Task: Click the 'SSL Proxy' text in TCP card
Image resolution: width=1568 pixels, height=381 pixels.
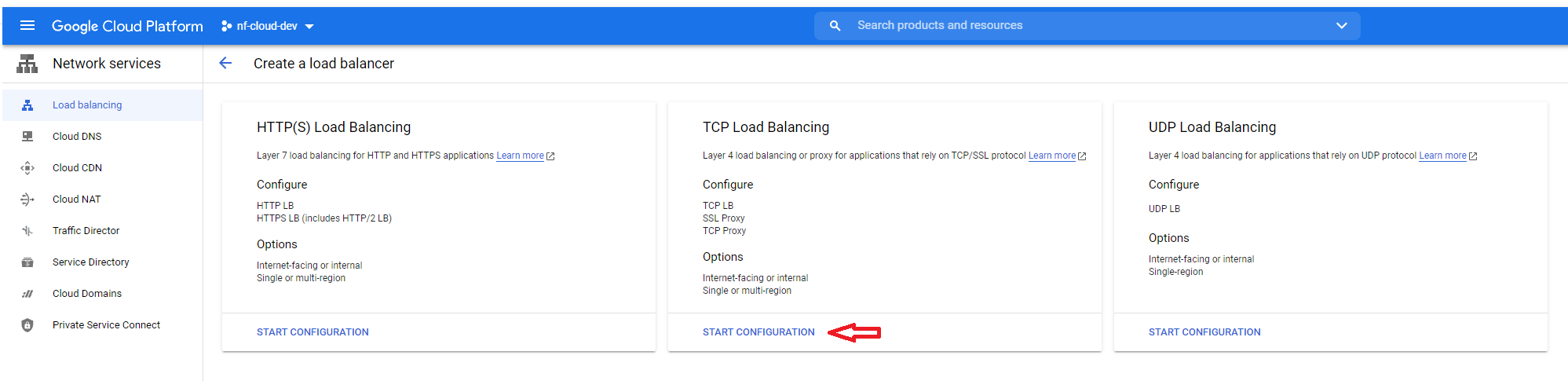Action: pos(724,218)
